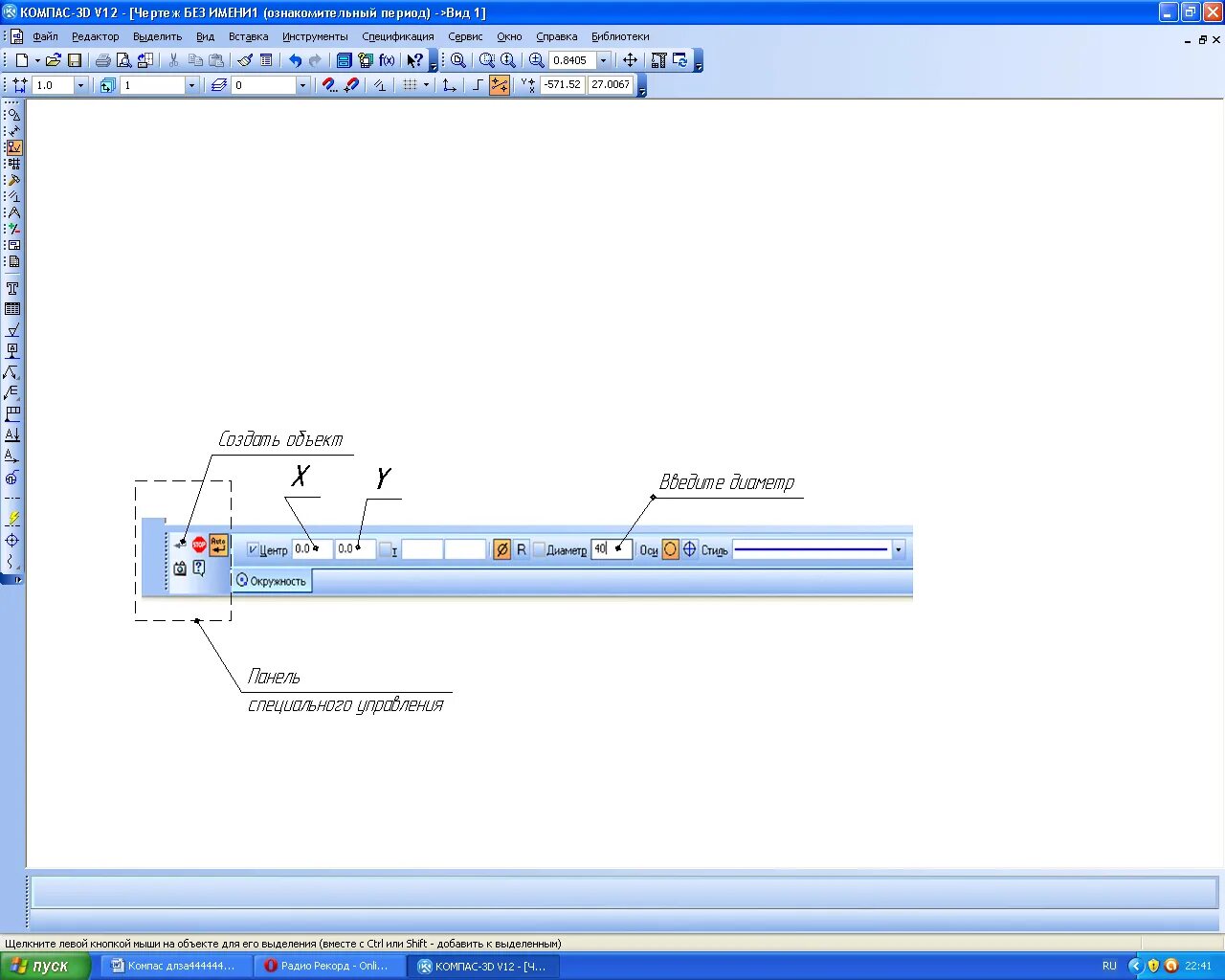Open the Библиотеки menu
Screen dimensions: 1225x980
[620, 36]
